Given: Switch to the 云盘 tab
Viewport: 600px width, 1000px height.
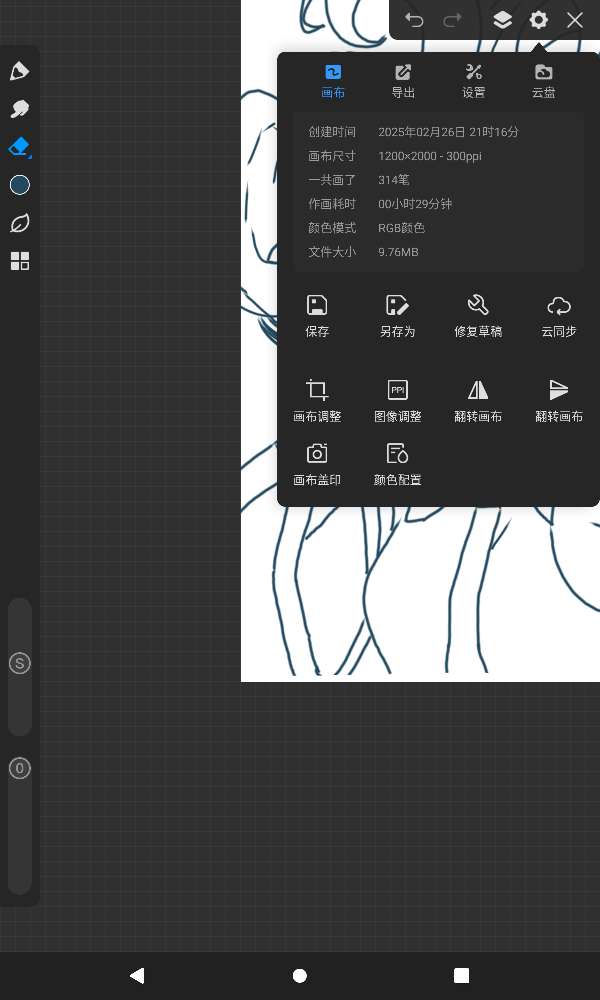Looking at the screenshot, I should [x=543, y=82].
